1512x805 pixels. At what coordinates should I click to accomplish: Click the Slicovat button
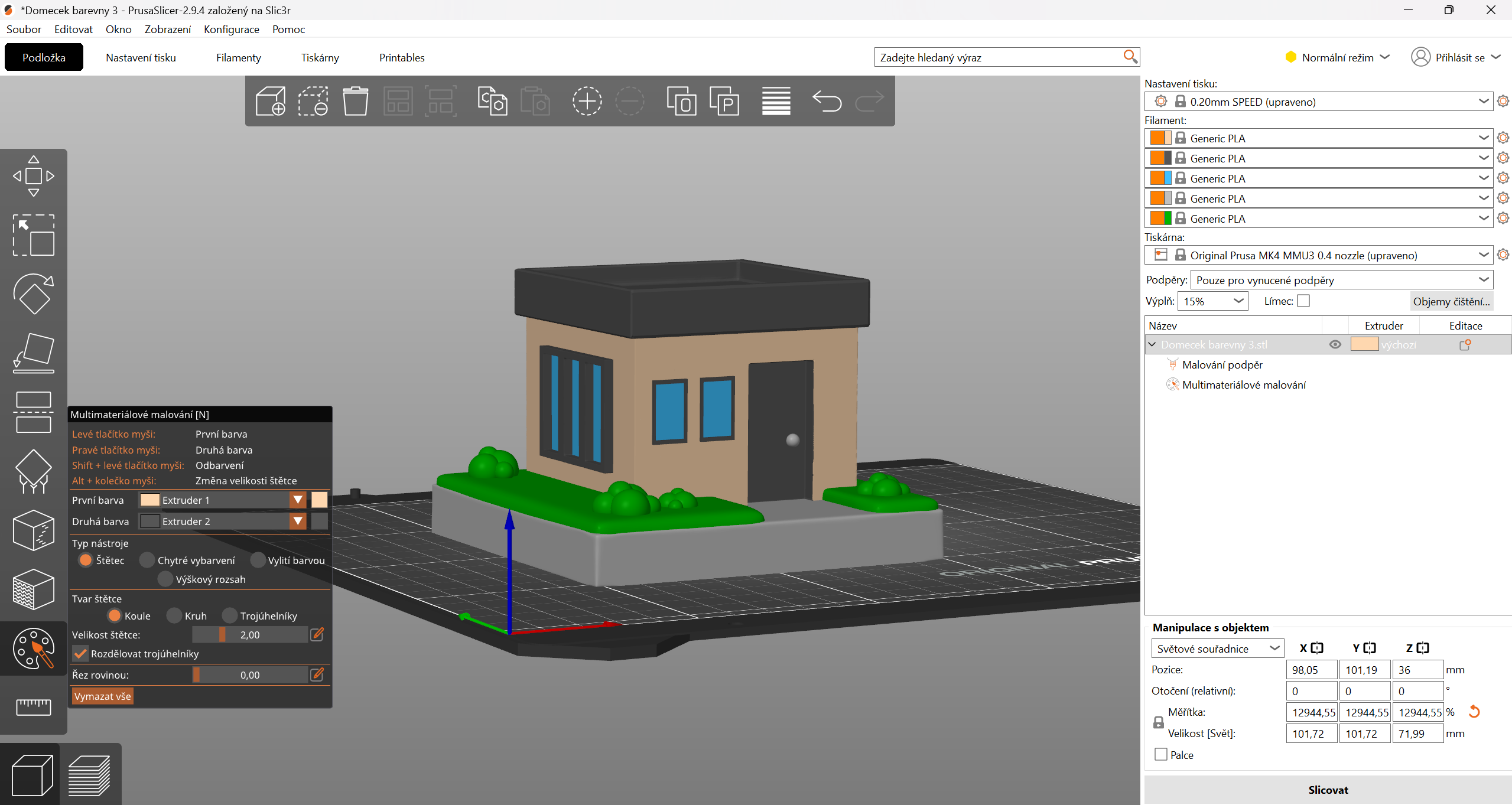(1328, 790)
